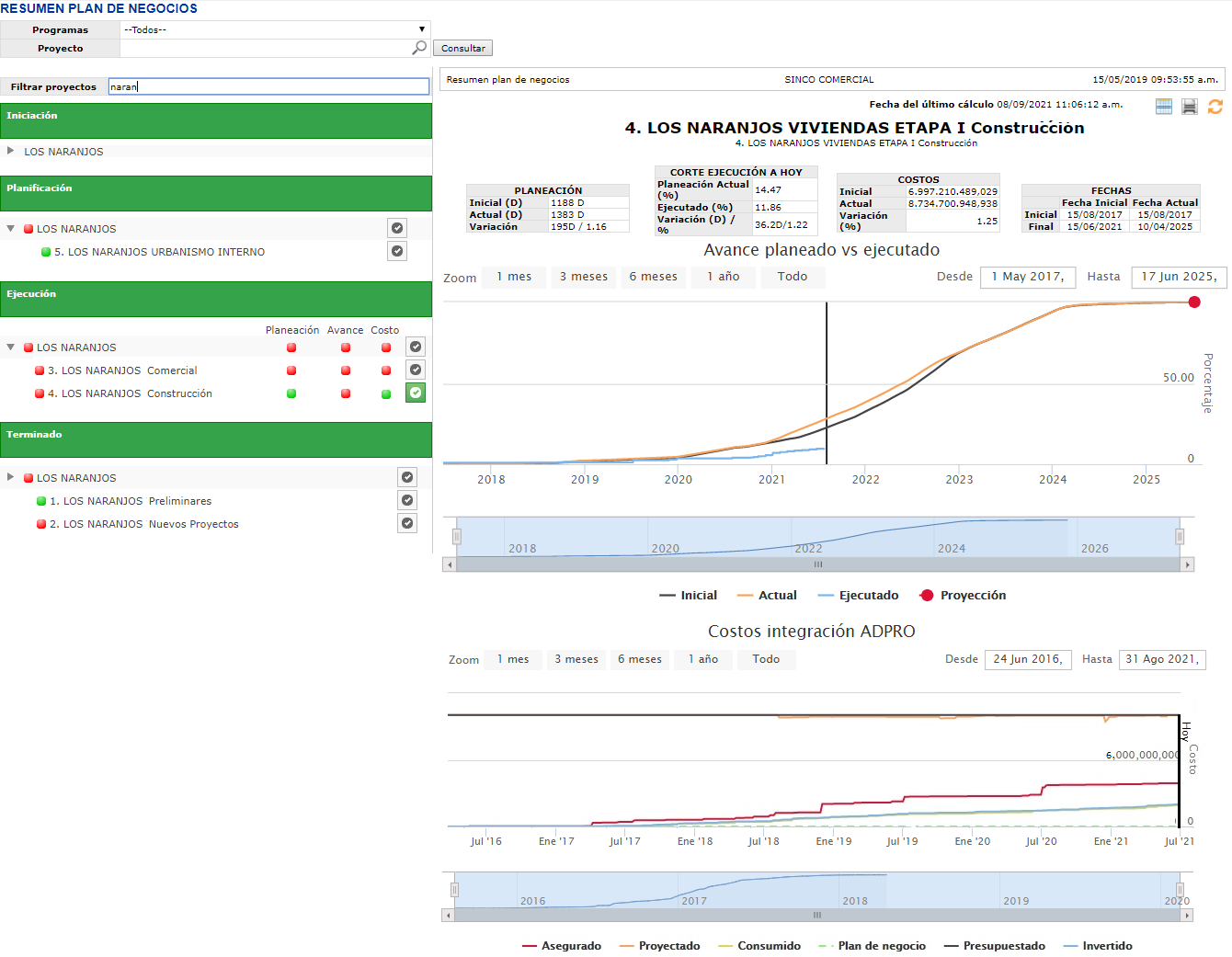Select 6 meses zoom in Costos chart

click(640, 659)
